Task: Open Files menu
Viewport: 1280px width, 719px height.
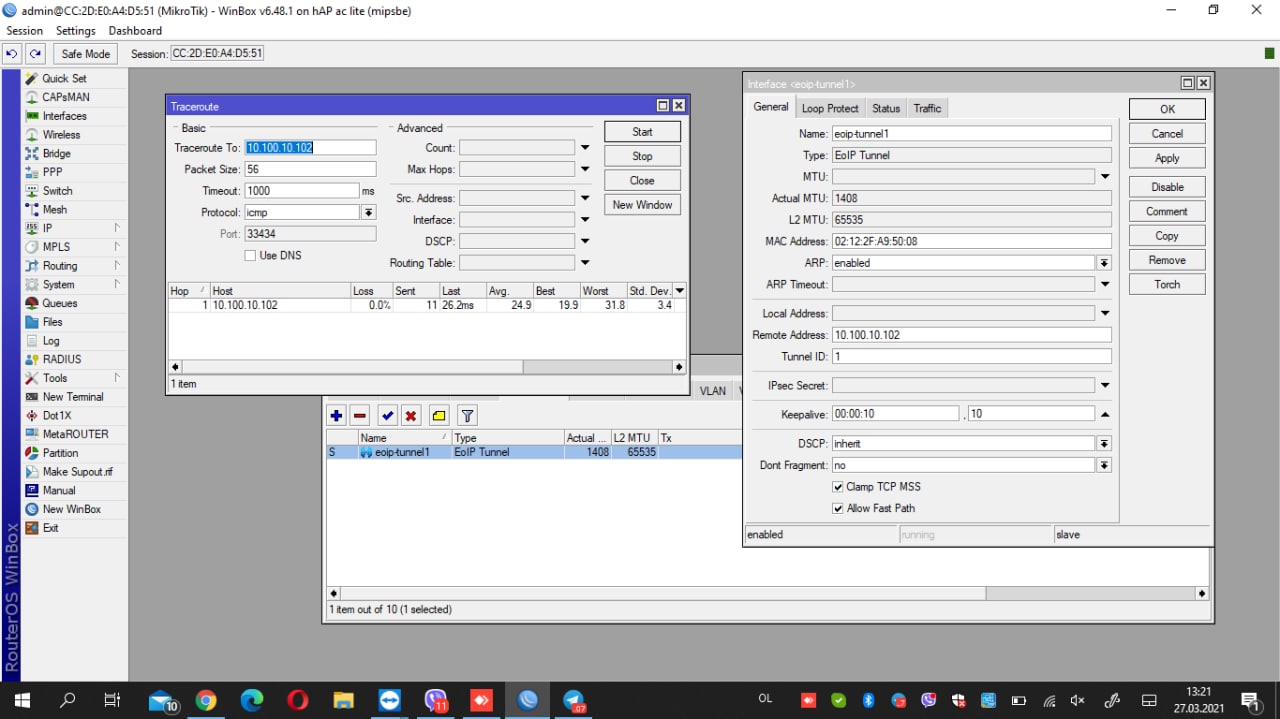Action: pyautogui.click(x=52, y=322)
